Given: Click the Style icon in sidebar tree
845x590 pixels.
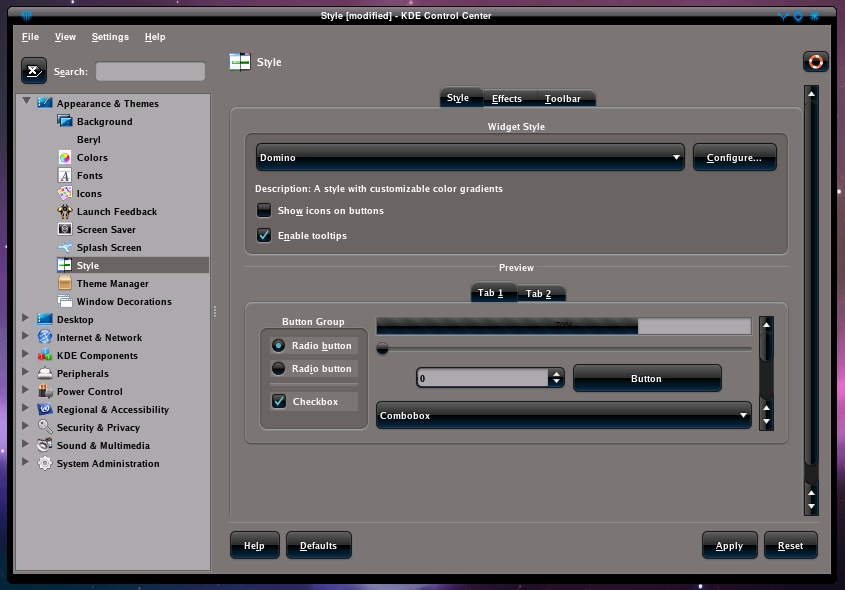Looking at the screenshot, I should click(65, 265).
